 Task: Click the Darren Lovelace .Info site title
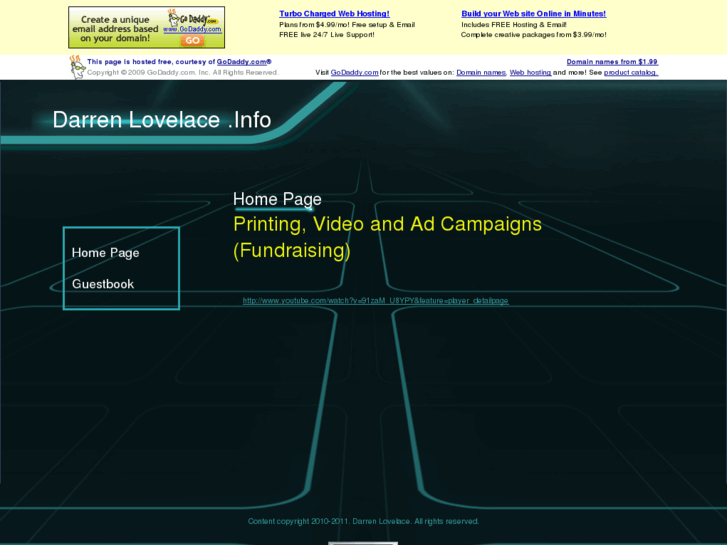[x=162, y=120]
